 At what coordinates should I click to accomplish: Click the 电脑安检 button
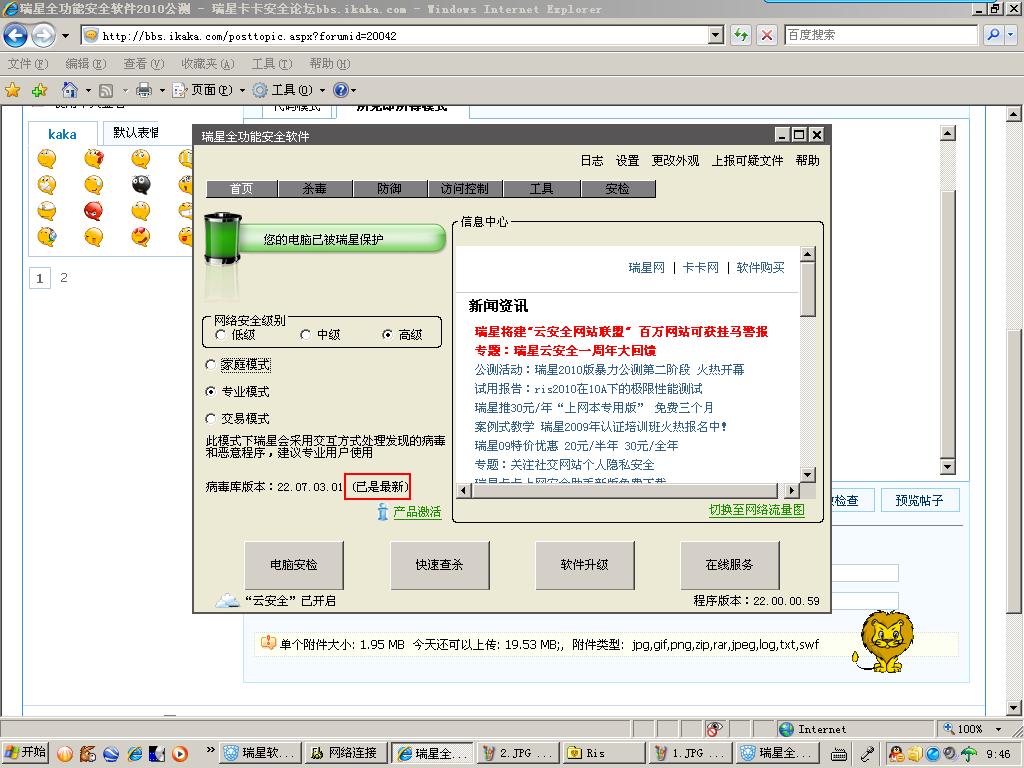(x=294, y=565)
